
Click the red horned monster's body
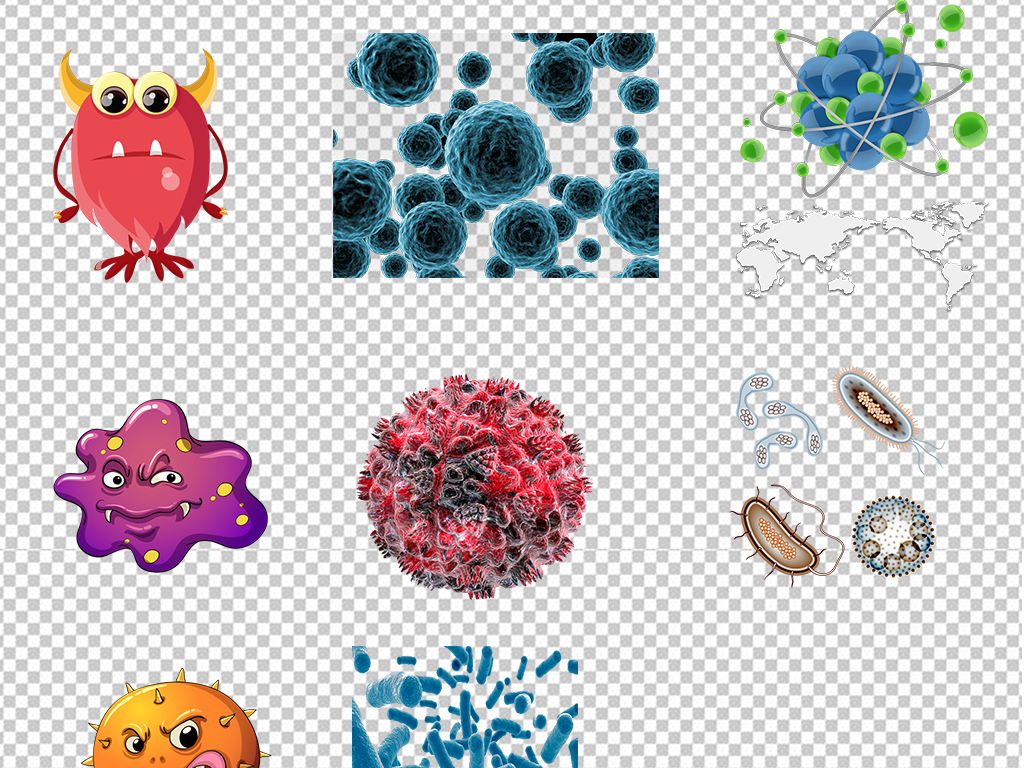(x=140, y=185)
